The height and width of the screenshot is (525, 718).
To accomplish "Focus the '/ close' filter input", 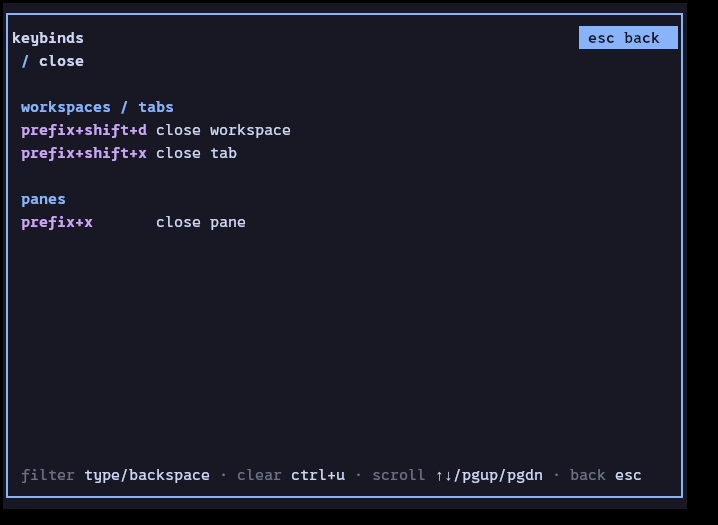I will pos(53,61).
